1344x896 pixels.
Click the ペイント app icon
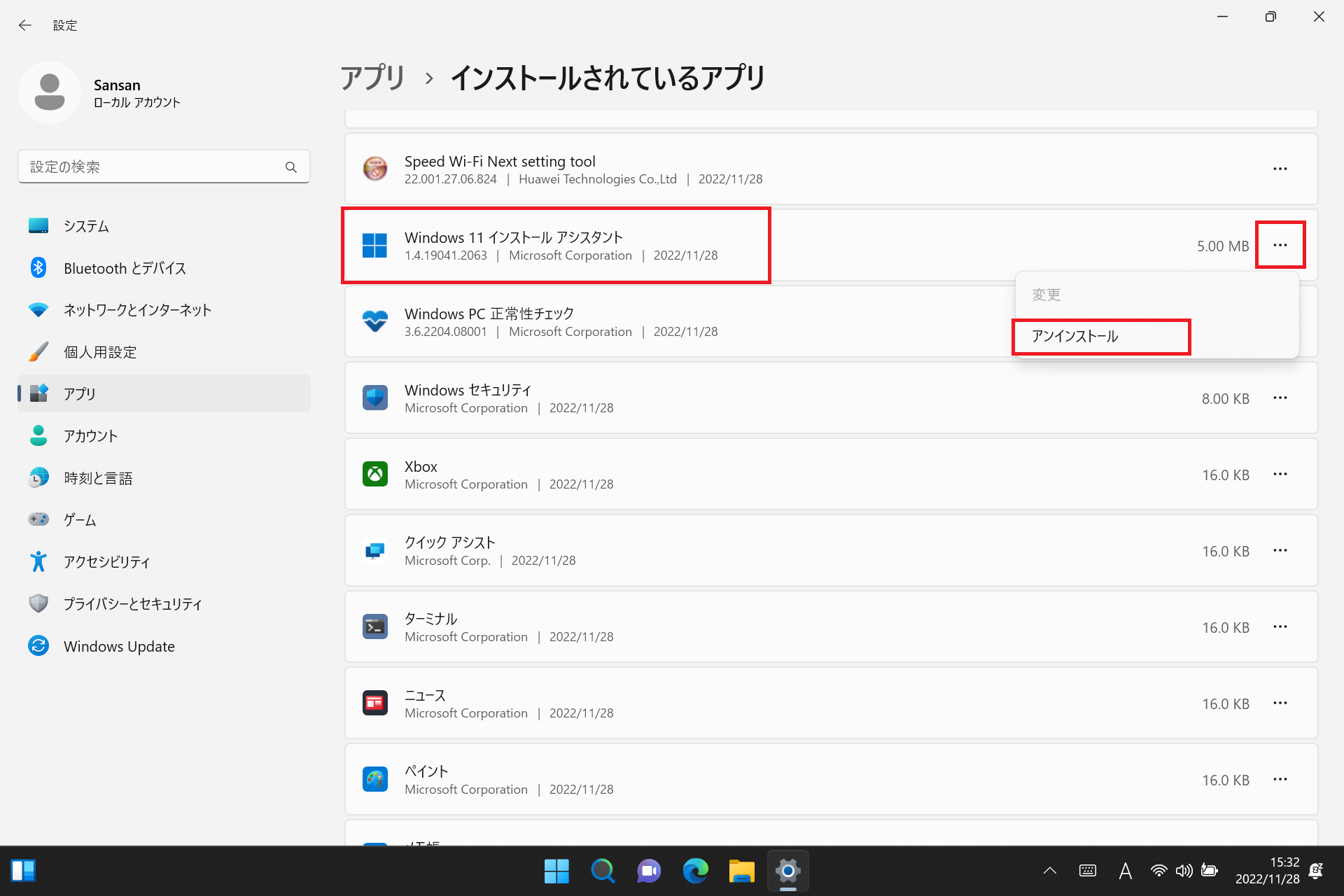click(x=375, y=779)
